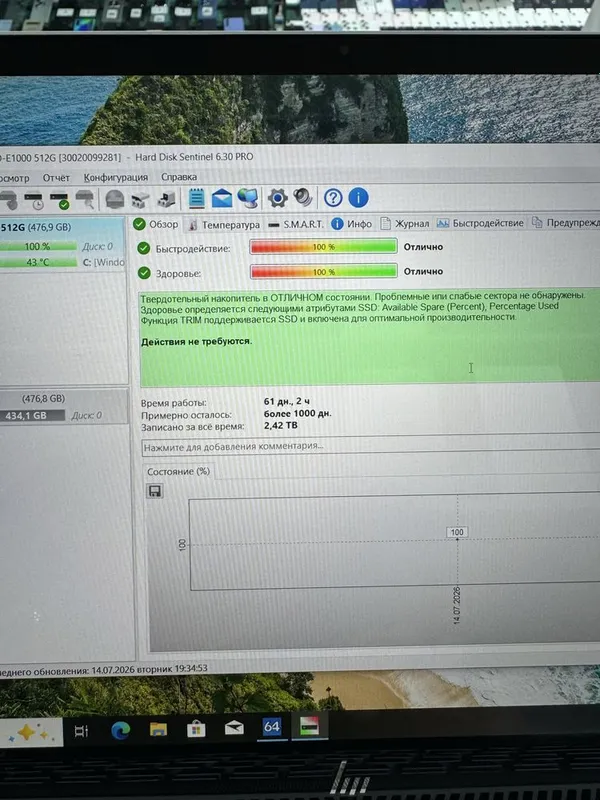This screenshot has height=800, width=600.
Task: Click the 434,1 GB partition usage bar
Action: (32, 416)
